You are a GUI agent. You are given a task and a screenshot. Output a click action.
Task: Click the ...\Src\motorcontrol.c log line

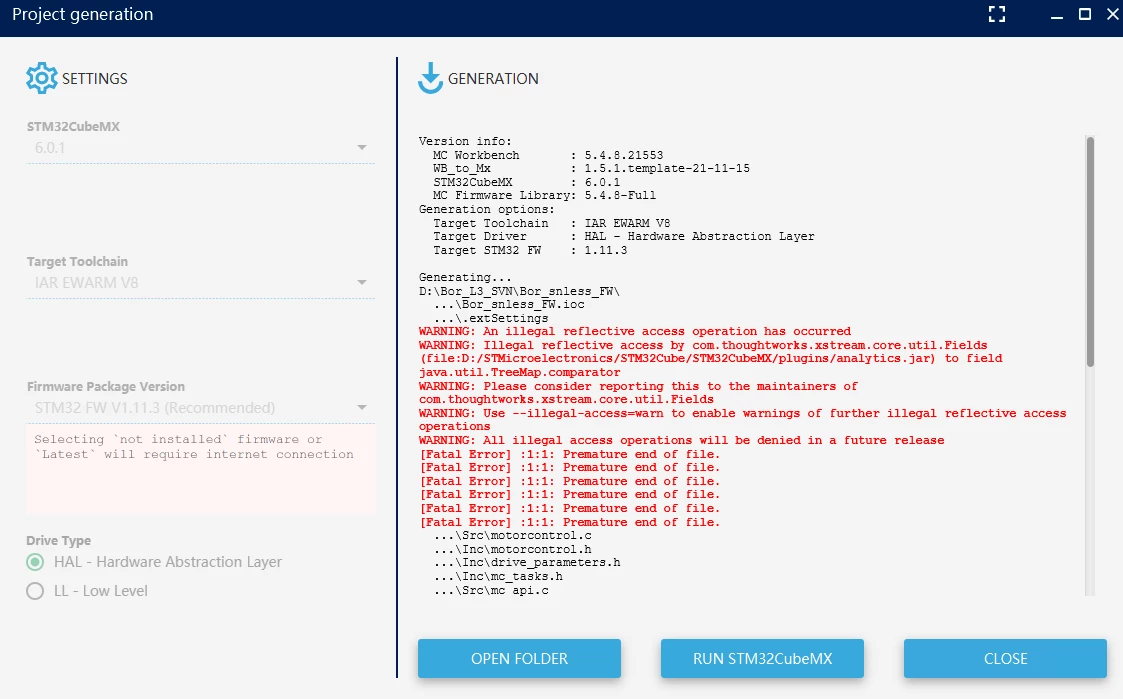pos(512,536)
